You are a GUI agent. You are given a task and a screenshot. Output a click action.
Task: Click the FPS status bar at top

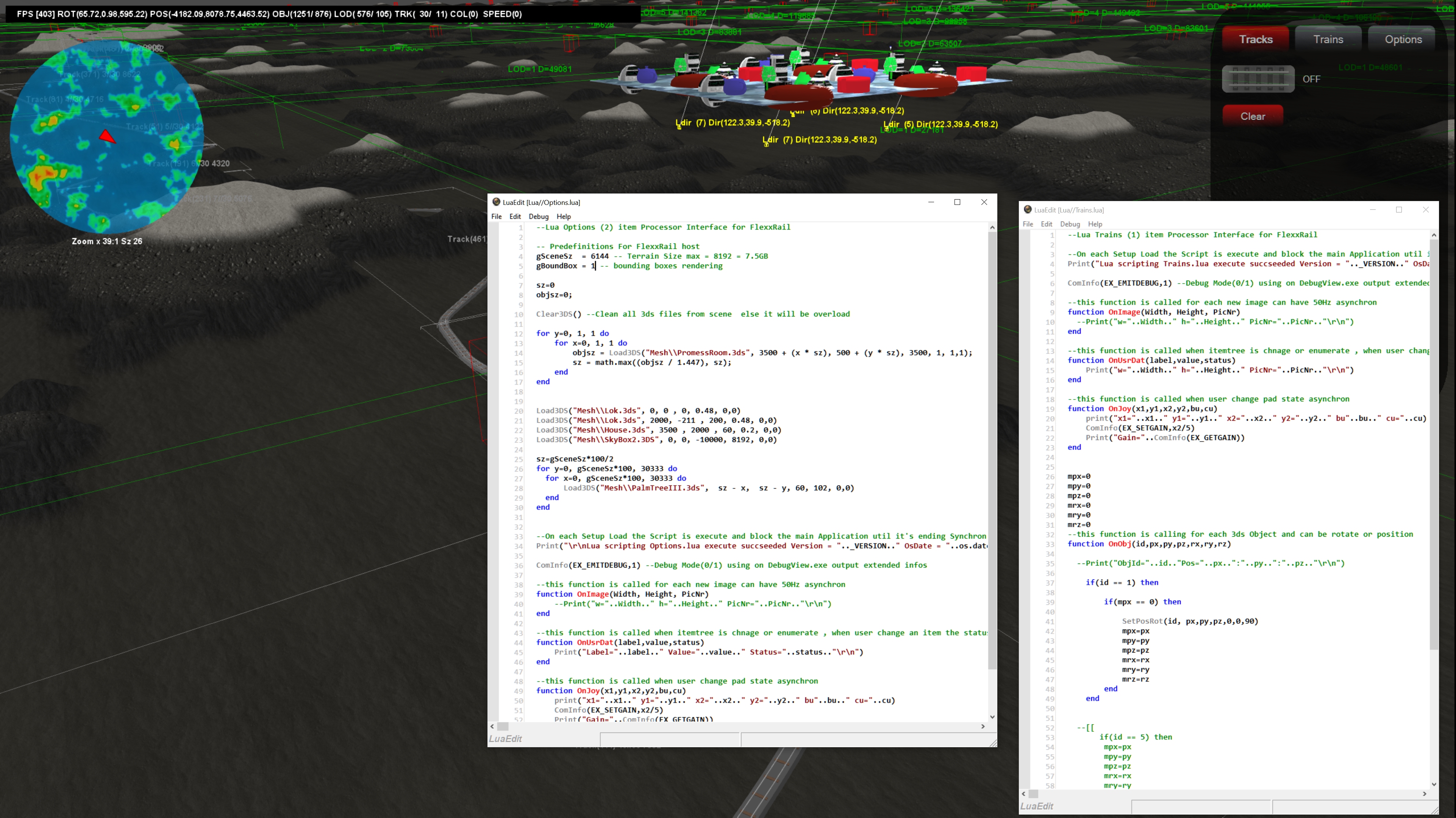[x=323, y=14]
